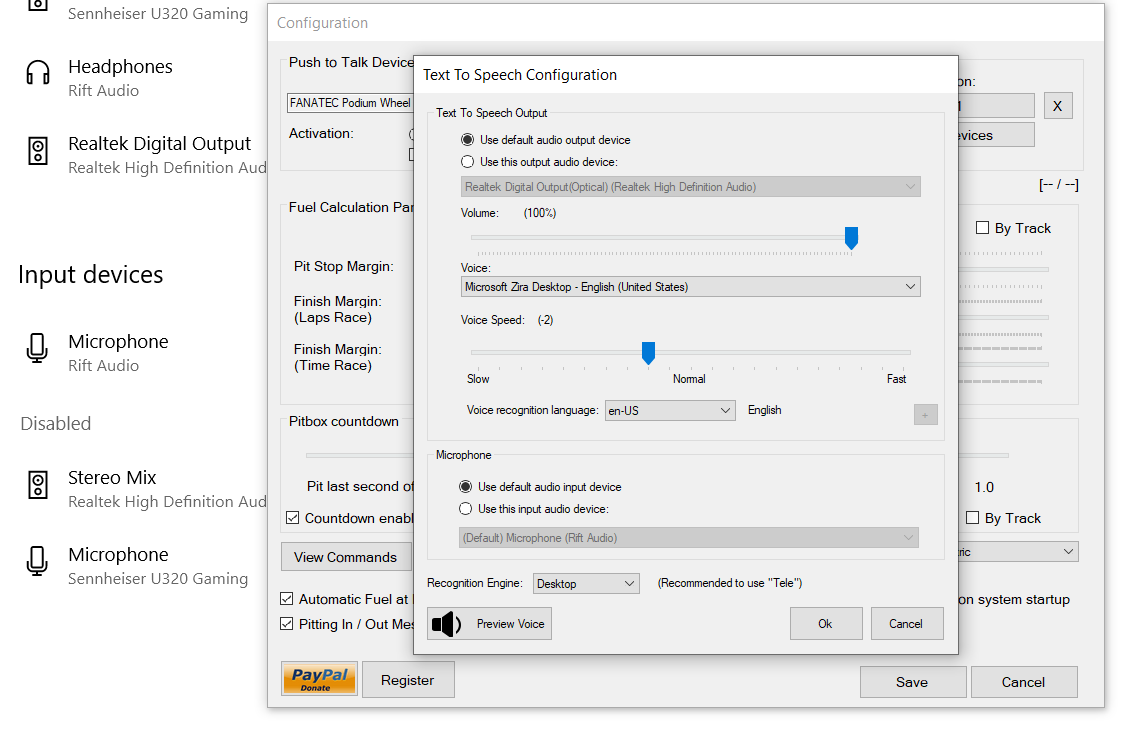Click the Stereo Mix device icon

pos(38,485)
